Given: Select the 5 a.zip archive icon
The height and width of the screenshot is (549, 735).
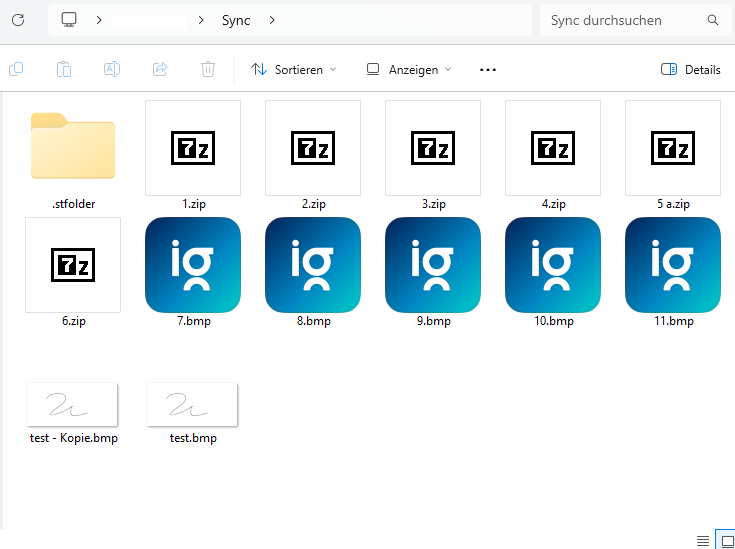Looking at the screenshot, I should click(673, 148).
